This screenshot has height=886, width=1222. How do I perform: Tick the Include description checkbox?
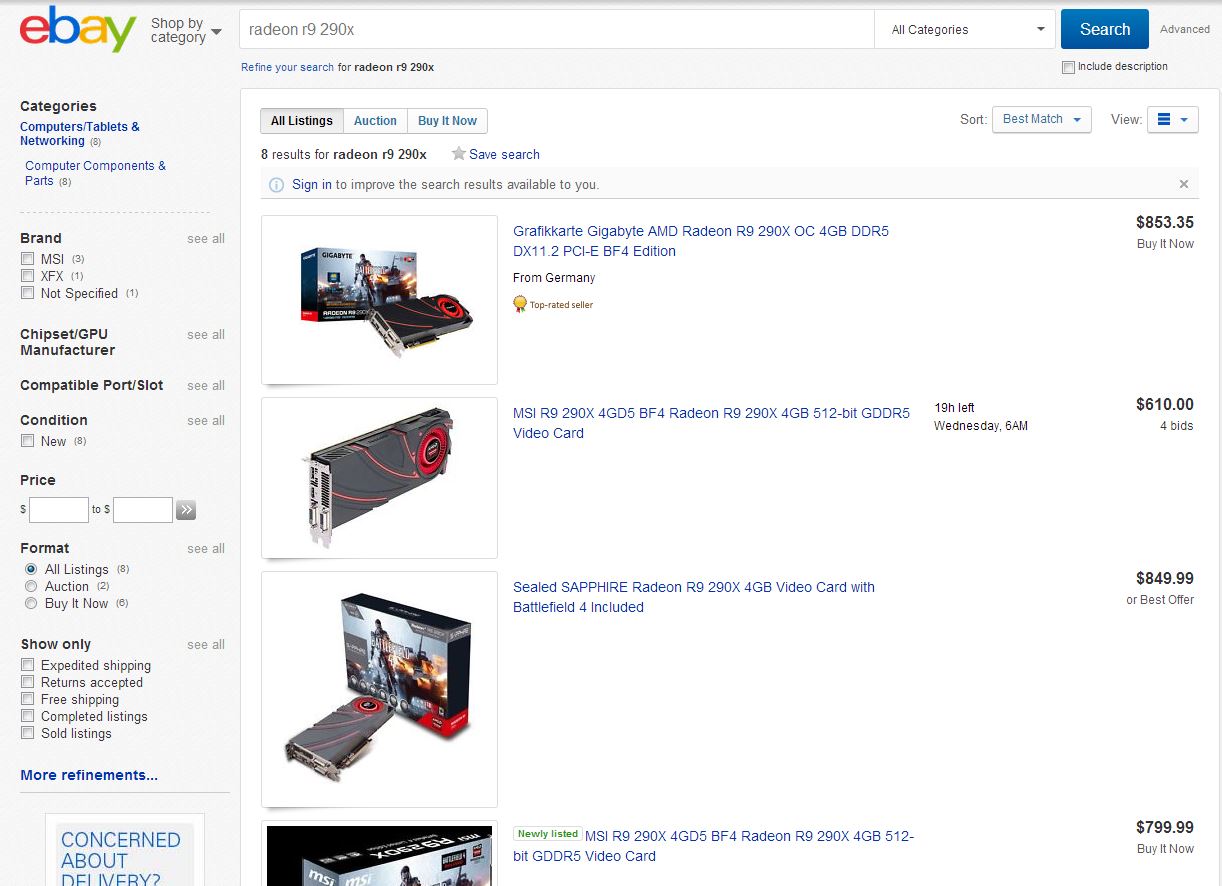(1069, 67)
